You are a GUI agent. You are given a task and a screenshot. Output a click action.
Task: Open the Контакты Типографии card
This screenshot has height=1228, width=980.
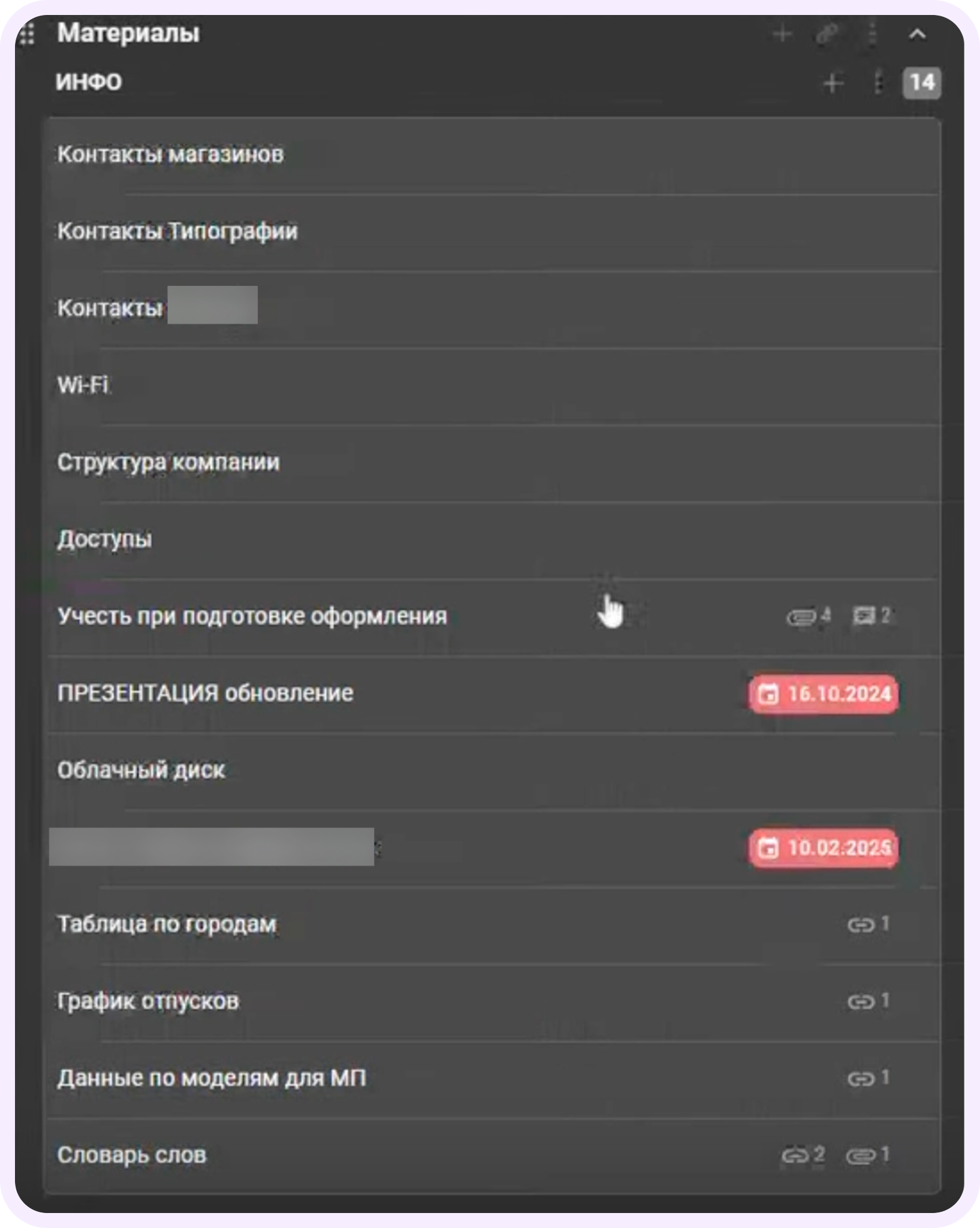pyautogui.click(x=493, y=232)
